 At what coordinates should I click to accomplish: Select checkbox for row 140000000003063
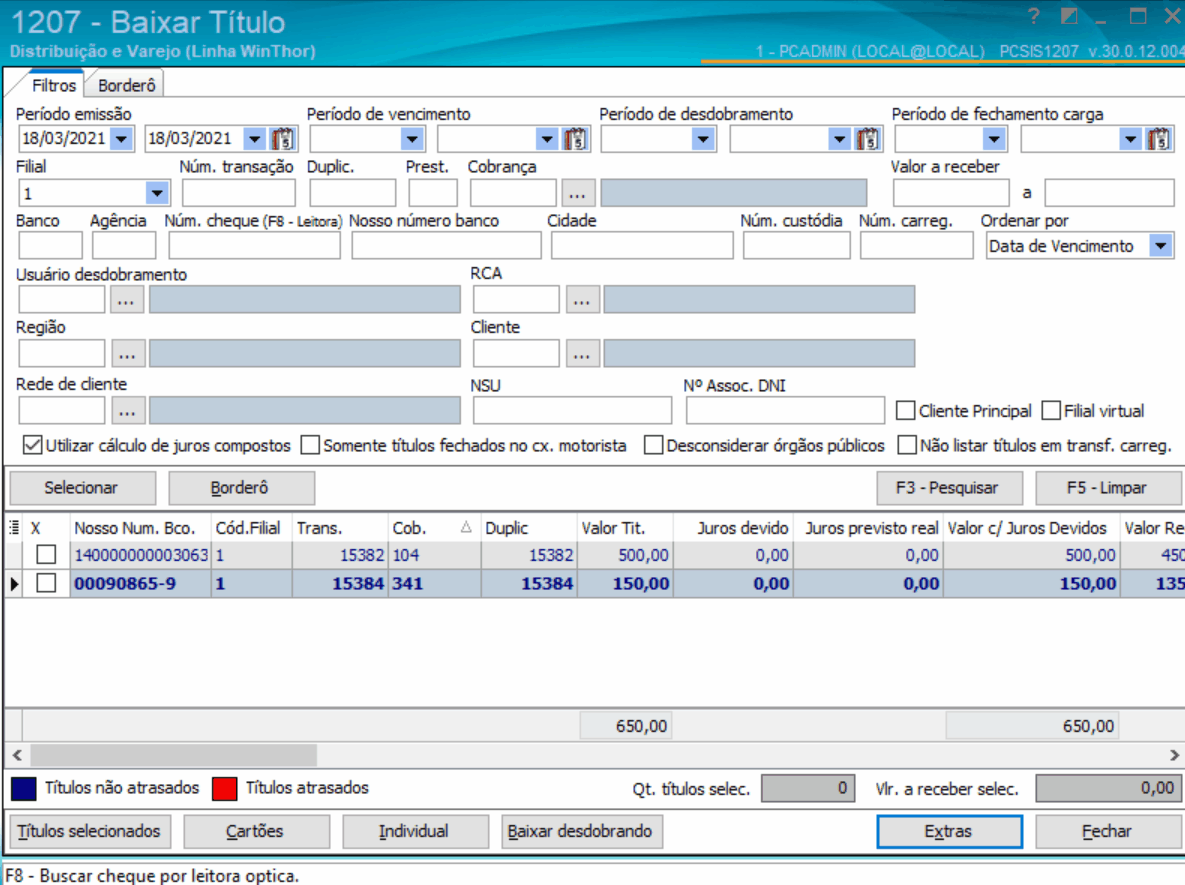[x=46, y=555]
